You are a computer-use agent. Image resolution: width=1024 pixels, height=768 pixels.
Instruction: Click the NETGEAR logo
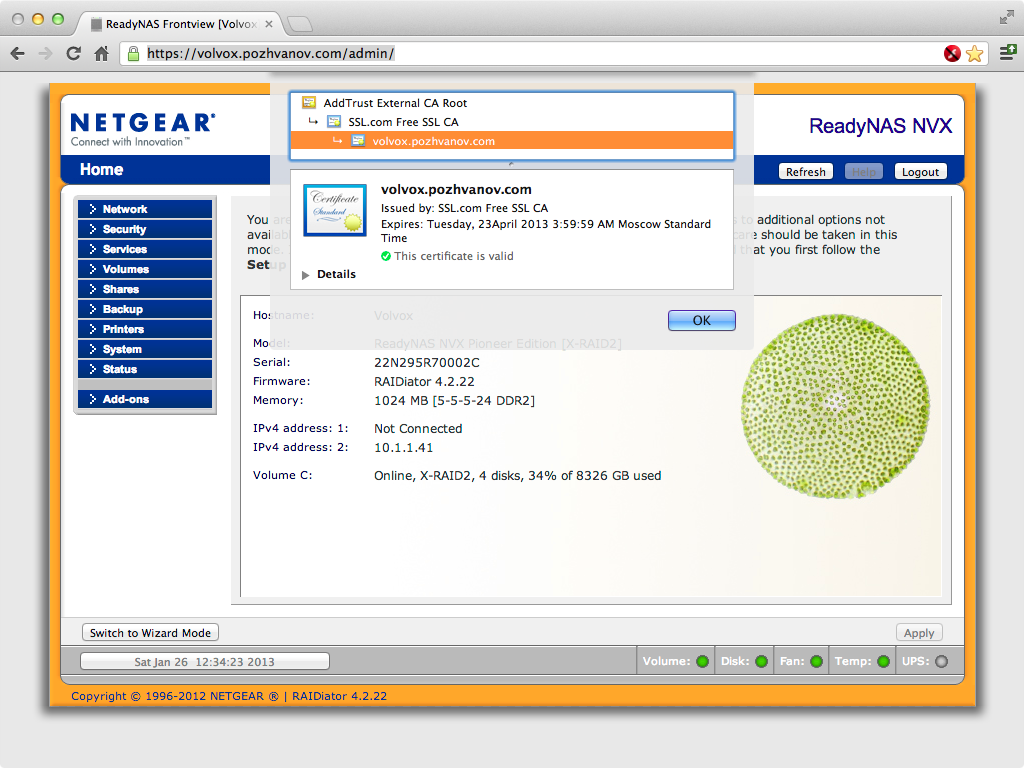[x=142, y=129]
